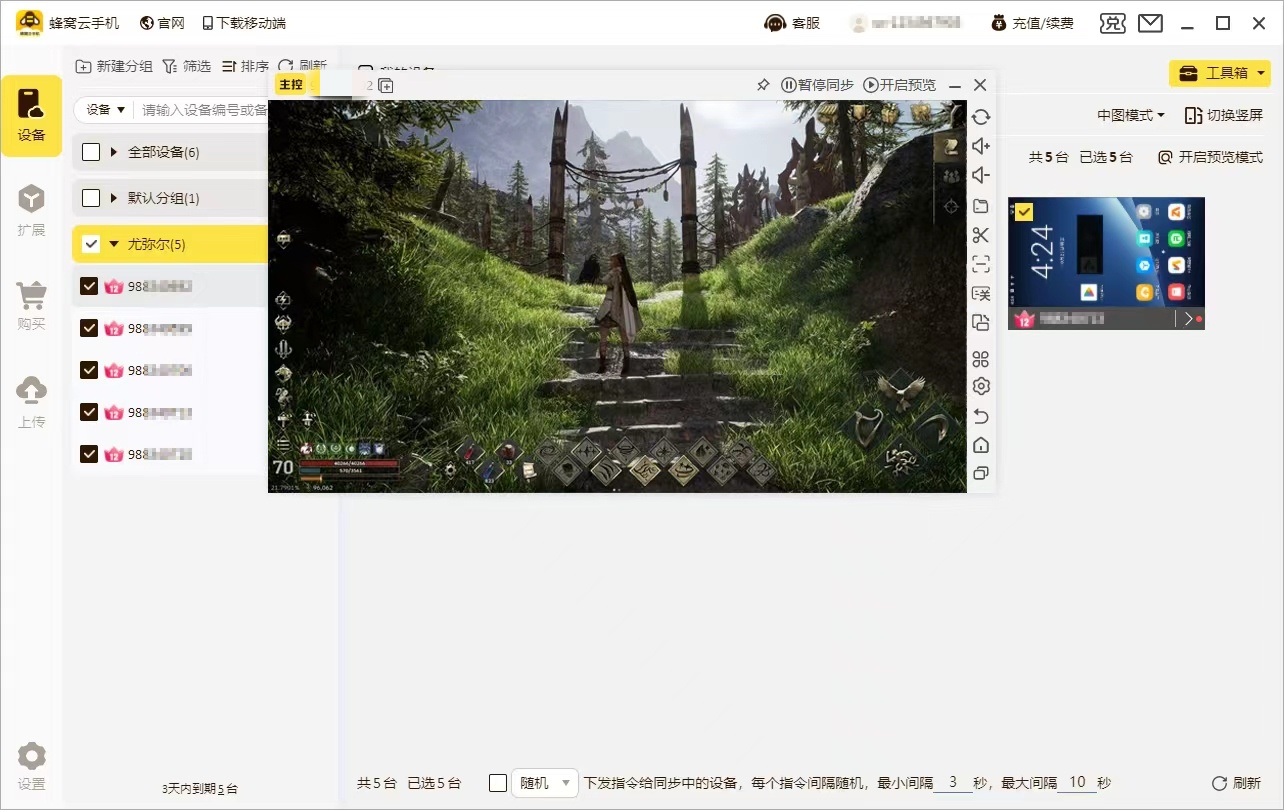Uncheck the first device under 尤弥尔
The width and height of the screenshot is (1284, 810).
click(89, 287)
